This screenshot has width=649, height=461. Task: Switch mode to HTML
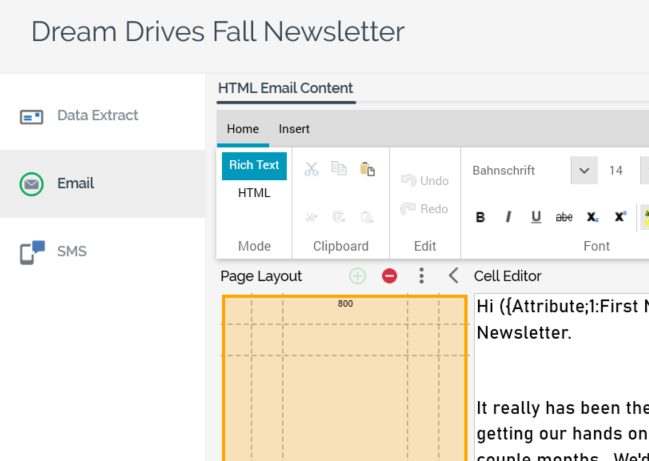tap(254, 193)
